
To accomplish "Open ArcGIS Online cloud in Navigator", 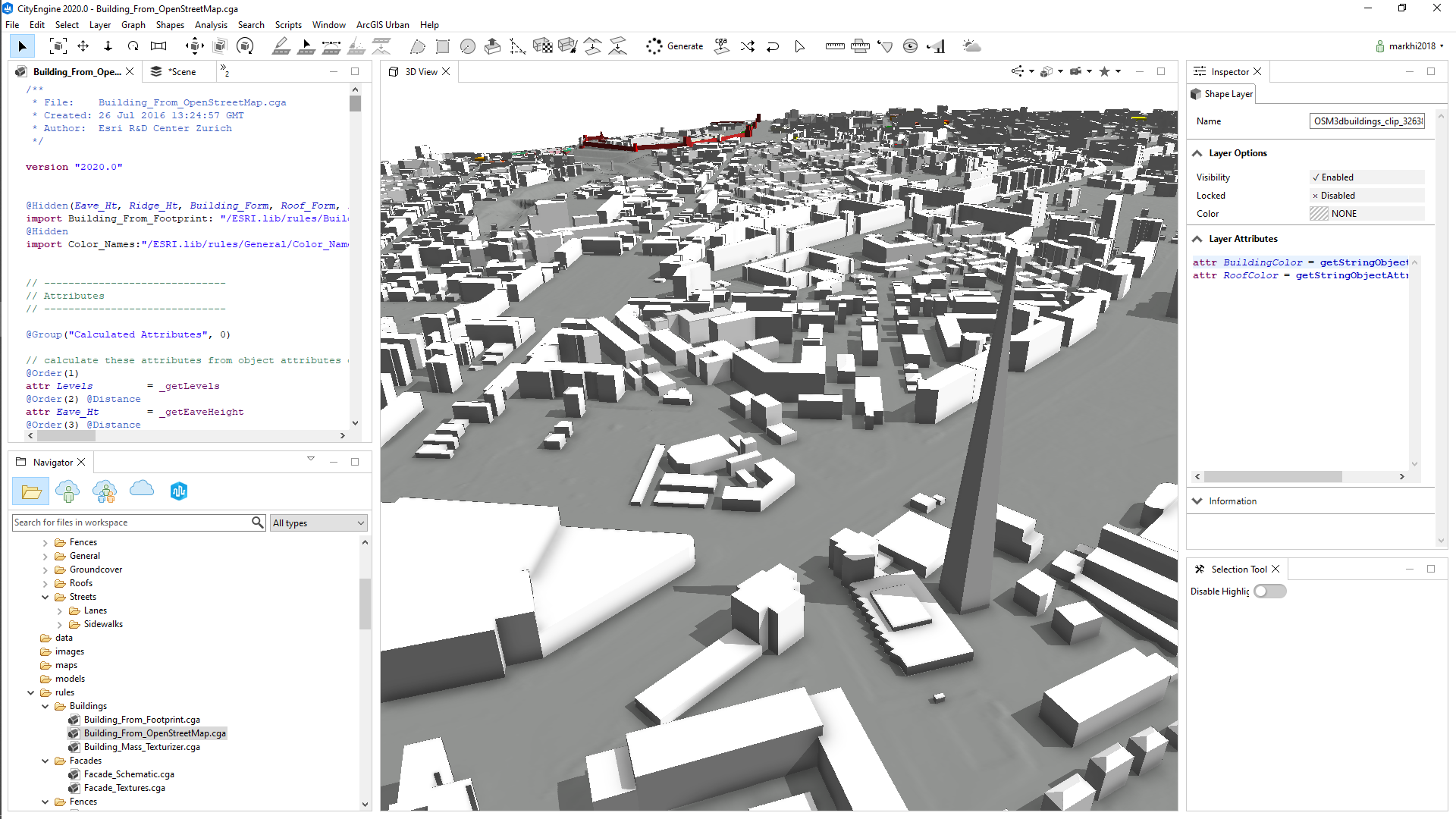I will pyautogui.click(x=142, y=490).
